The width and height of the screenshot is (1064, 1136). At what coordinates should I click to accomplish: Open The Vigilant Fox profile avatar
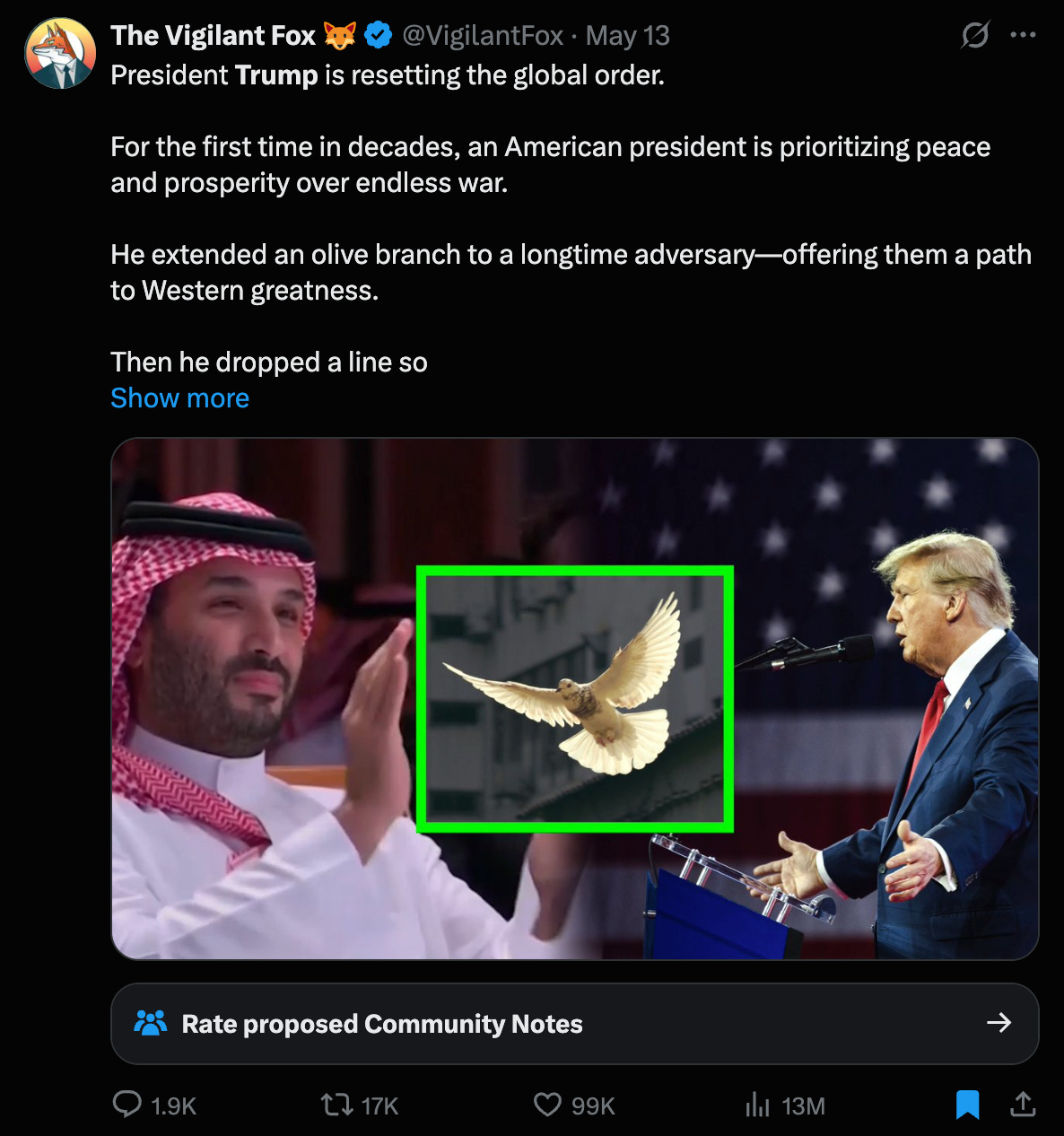click(x=60, y=53)
